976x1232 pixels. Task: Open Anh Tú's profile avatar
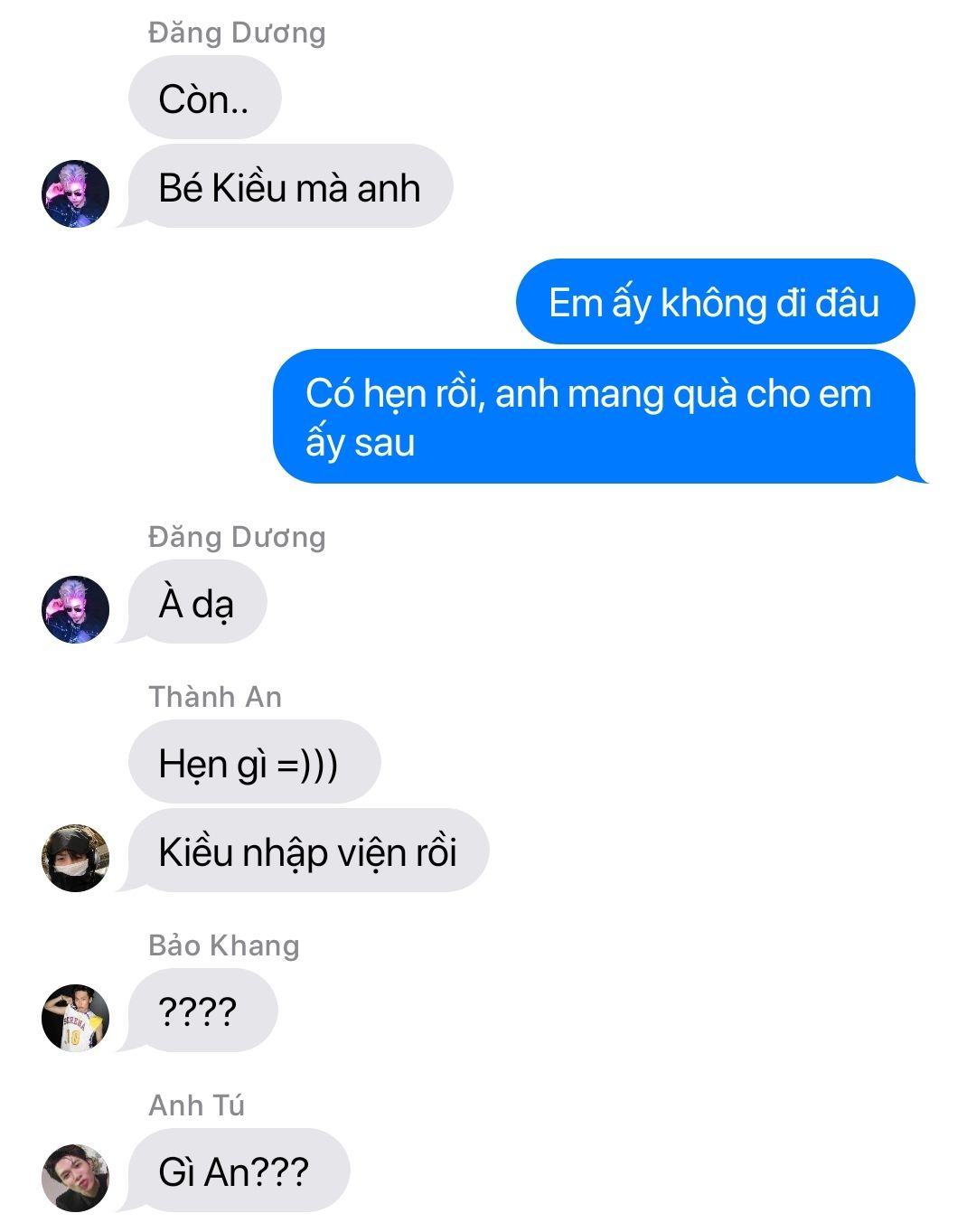coord(75,1178)
